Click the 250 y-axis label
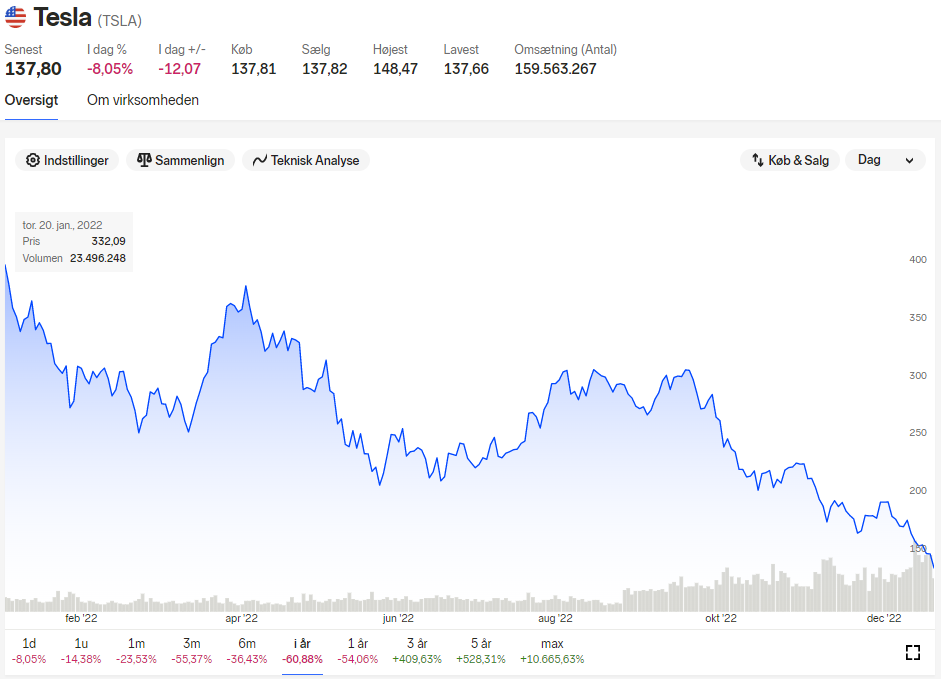 [918, 432]
